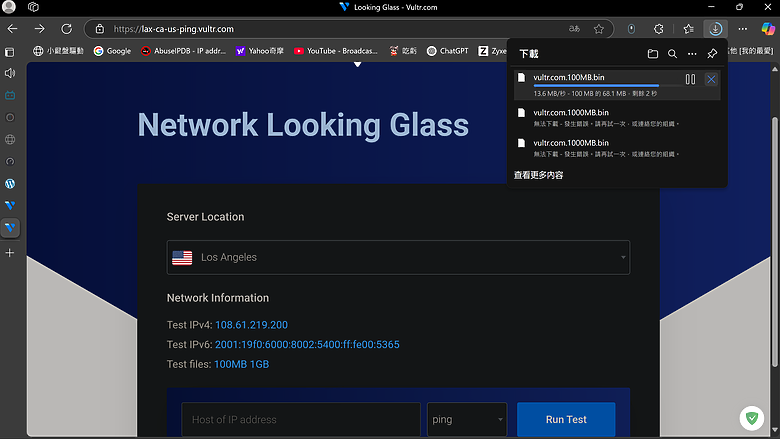The height and width of the screenshot is (439, 780).
Task: Open more options in downloads panel
Action: [692, 54]
